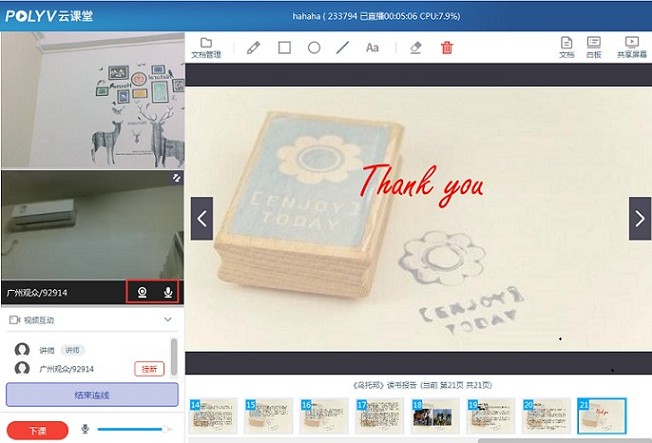Toggle the viewer's webcam in video overlay
652x443 pixels.
point(142,292)
